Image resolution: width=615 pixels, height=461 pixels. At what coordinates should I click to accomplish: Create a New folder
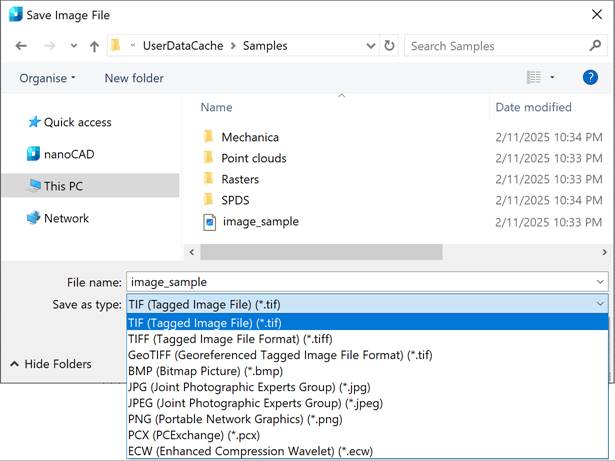click(134, 78)
